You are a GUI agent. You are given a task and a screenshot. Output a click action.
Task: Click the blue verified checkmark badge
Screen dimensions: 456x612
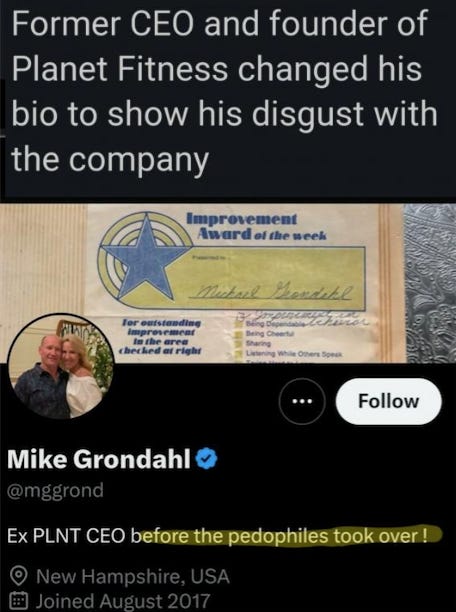(206, 459)
